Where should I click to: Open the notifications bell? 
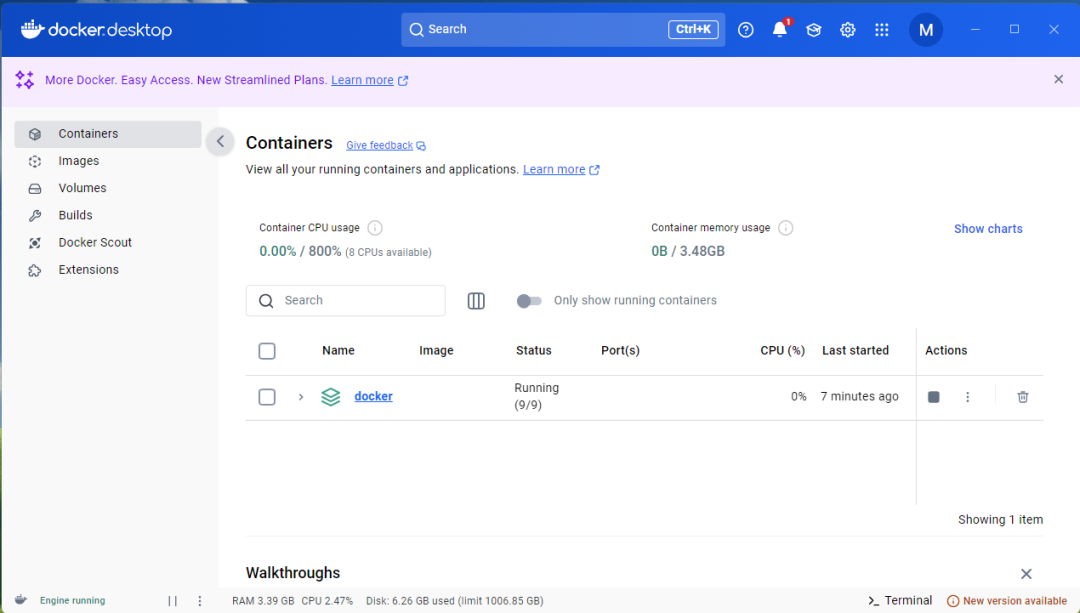point(780,30)
